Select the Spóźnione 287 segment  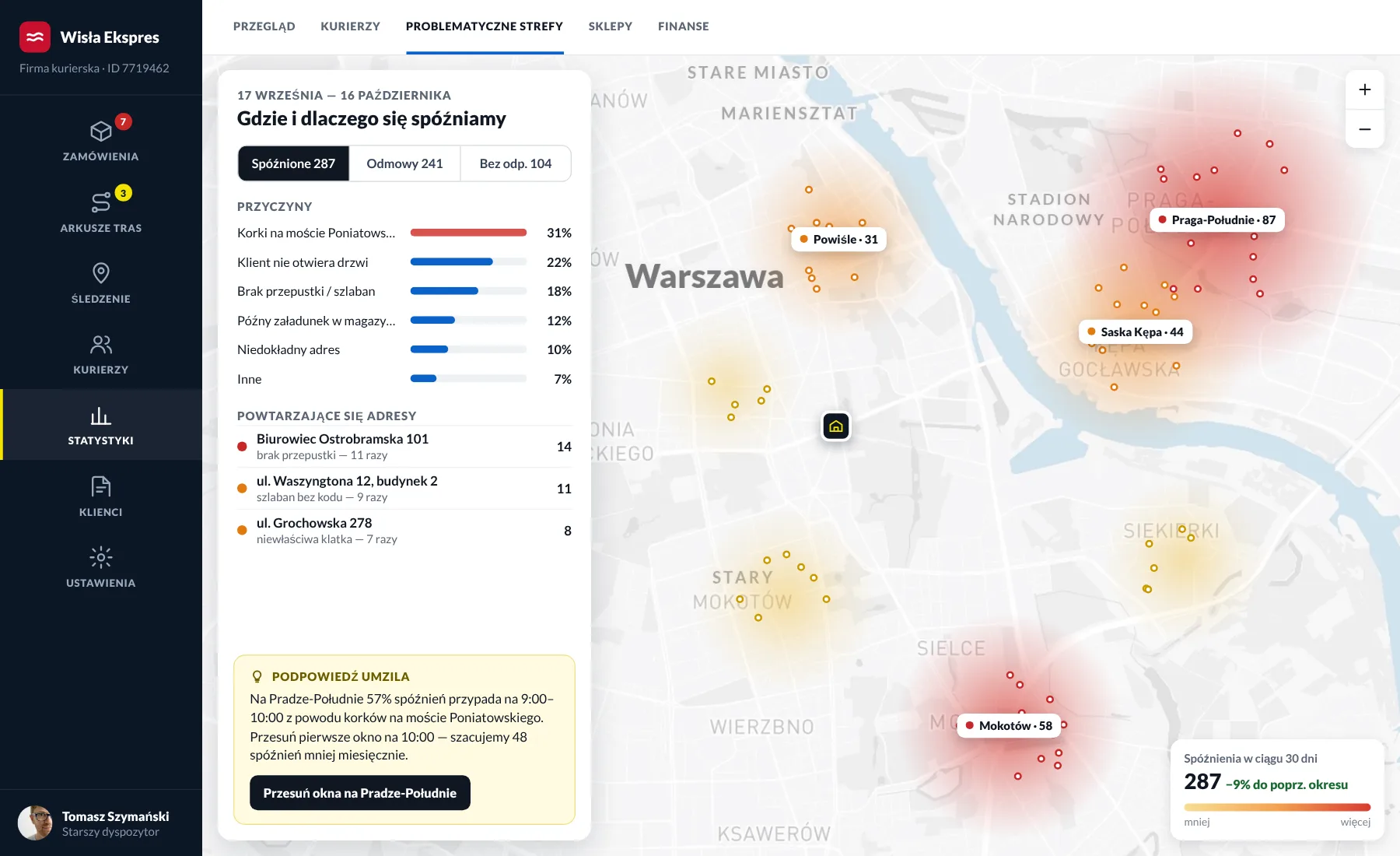click(293, 163)
